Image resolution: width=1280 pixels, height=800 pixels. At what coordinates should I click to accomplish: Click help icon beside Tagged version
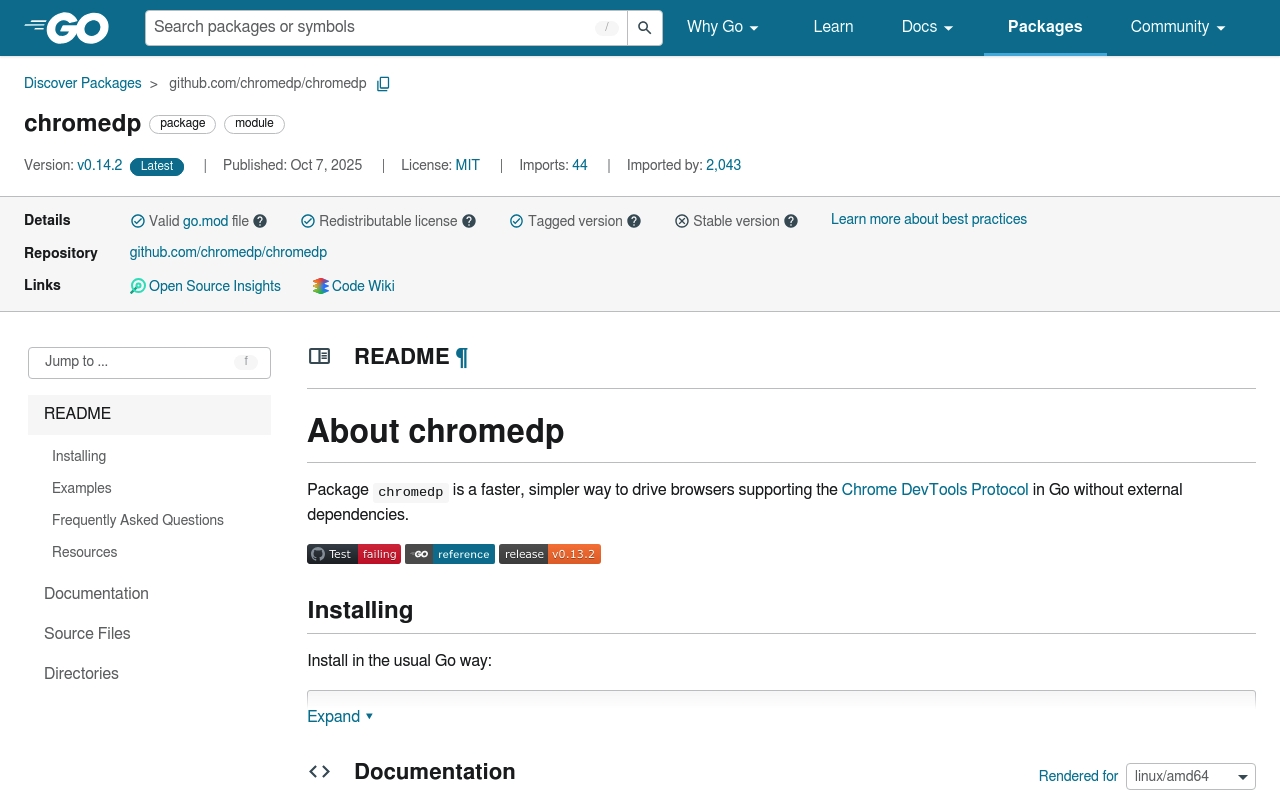(634, 221)
